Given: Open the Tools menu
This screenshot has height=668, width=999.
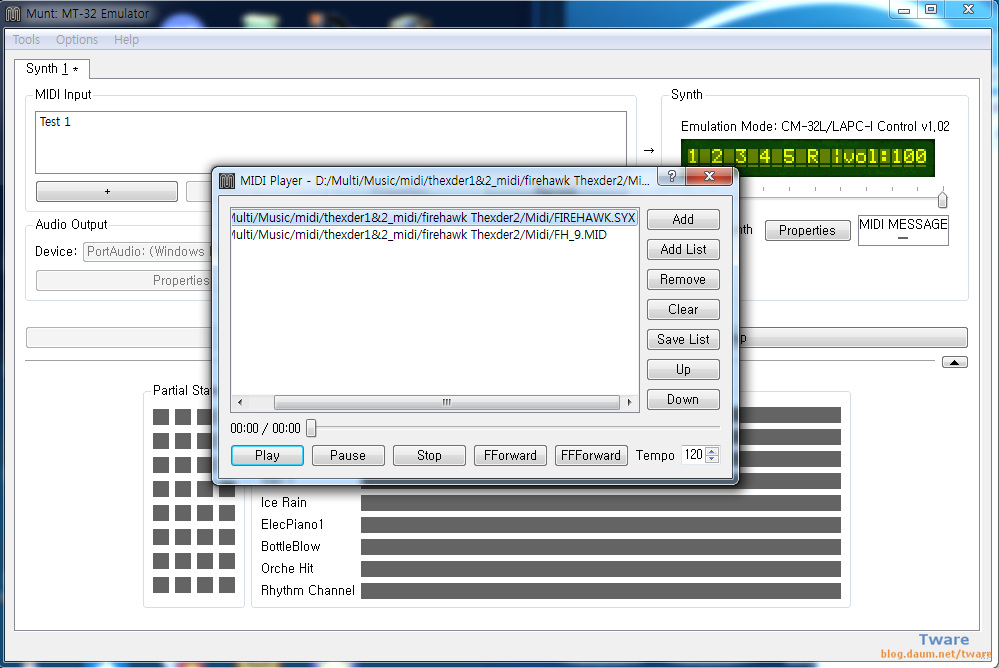Looking at the screenshot, I should click(x=26, y=40).
